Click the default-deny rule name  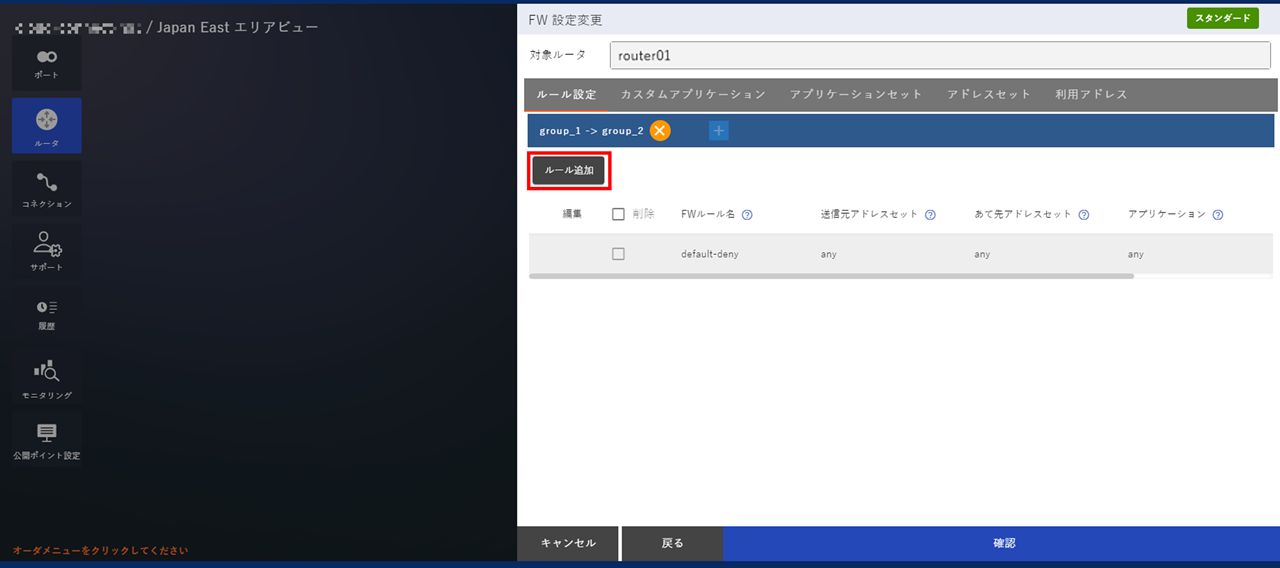click(x=710, y=254)
